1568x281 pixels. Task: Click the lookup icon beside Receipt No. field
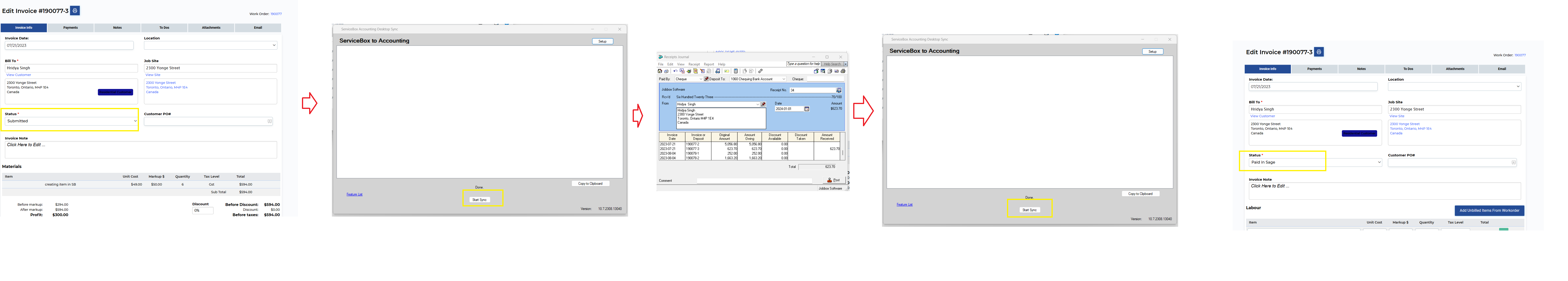click(x=839, y=90)
